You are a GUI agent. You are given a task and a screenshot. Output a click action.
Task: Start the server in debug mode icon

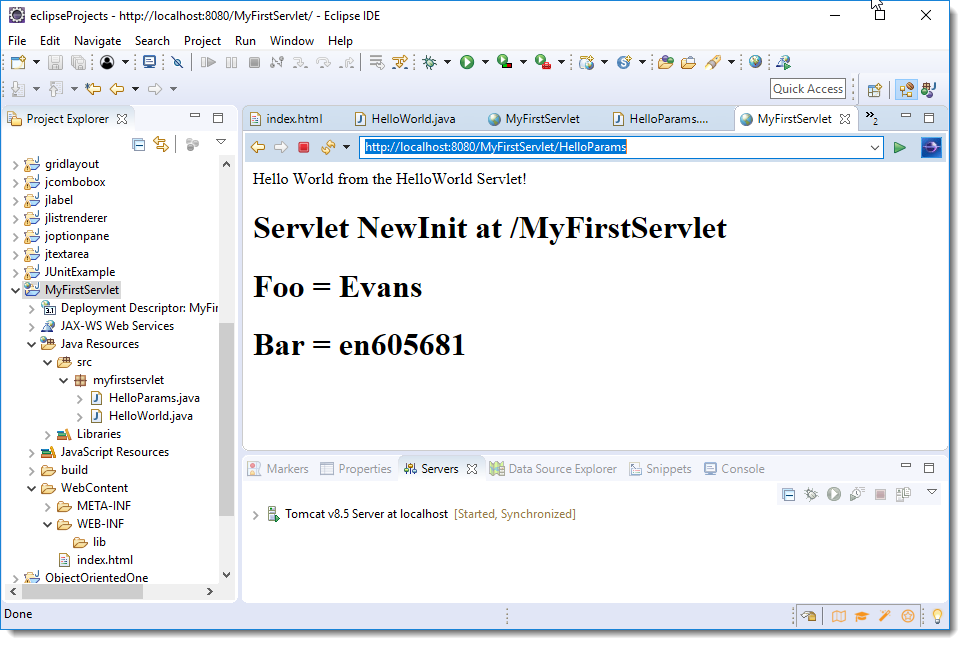811,494
